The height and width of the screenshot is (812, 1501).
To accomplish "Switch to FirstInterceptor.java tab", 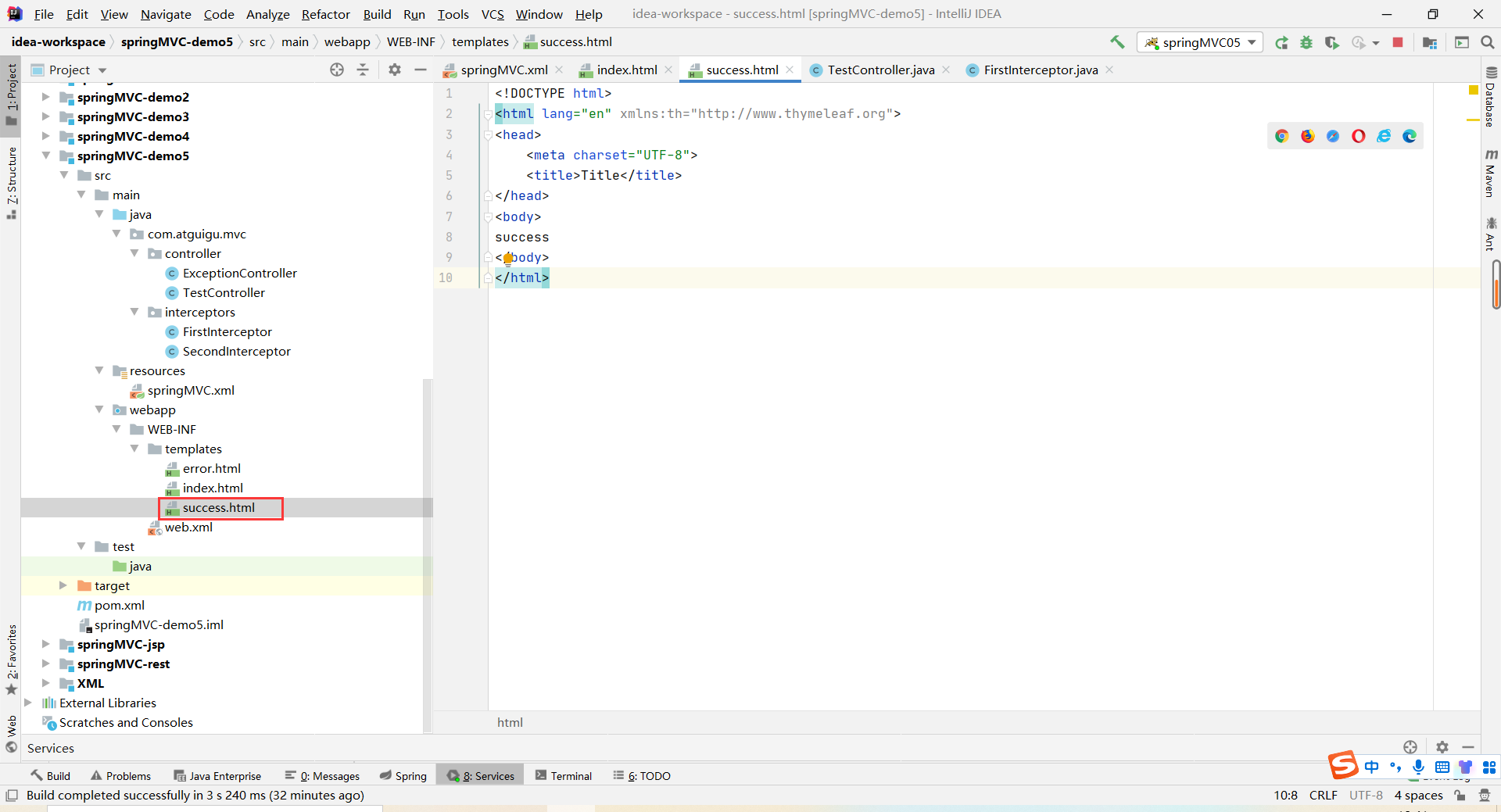I will [x=1040, y=70].
